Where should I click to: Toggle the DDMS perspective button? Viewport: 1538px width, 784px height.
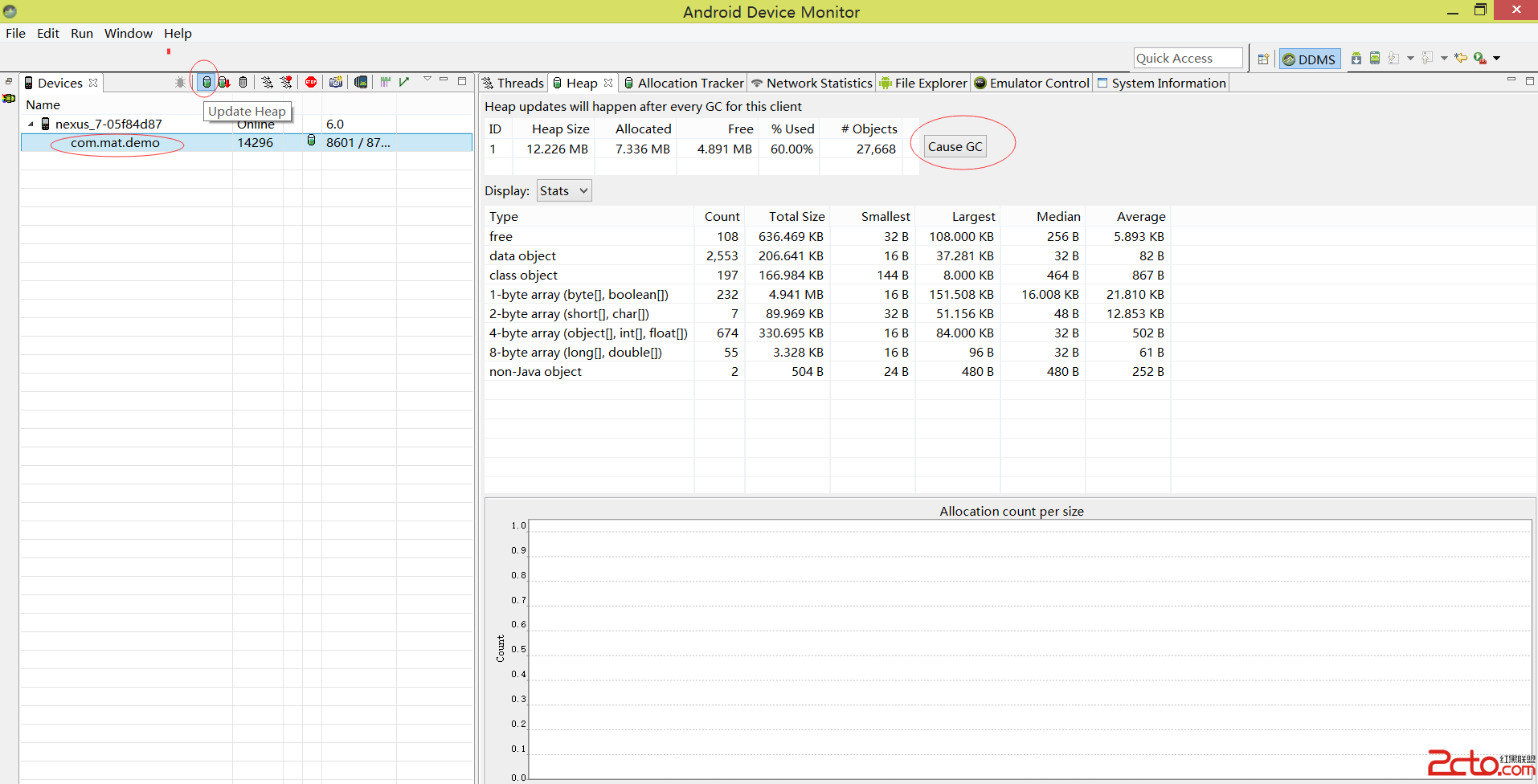tap(1309, 59)
